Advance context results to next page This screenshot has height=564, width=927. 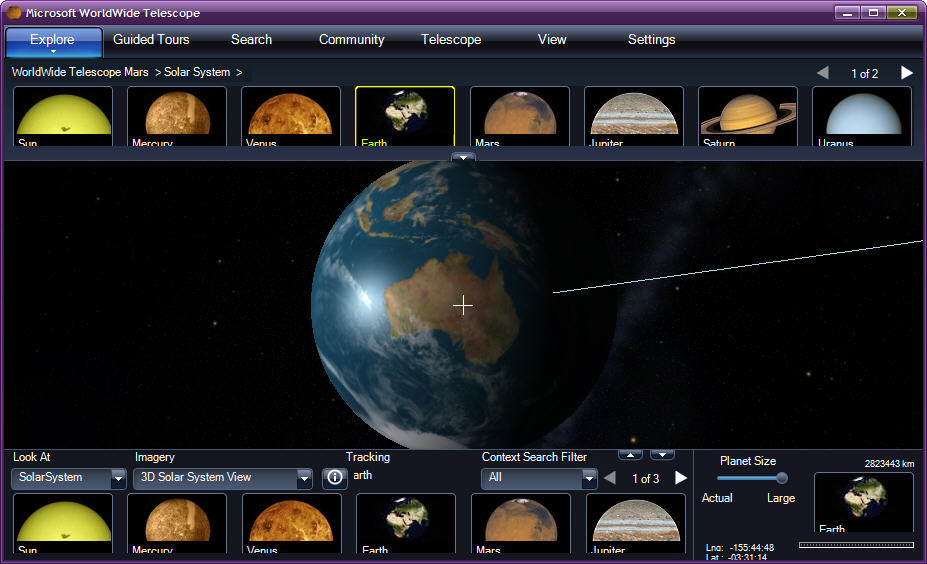pyautogui.click(x=681, y=478)
